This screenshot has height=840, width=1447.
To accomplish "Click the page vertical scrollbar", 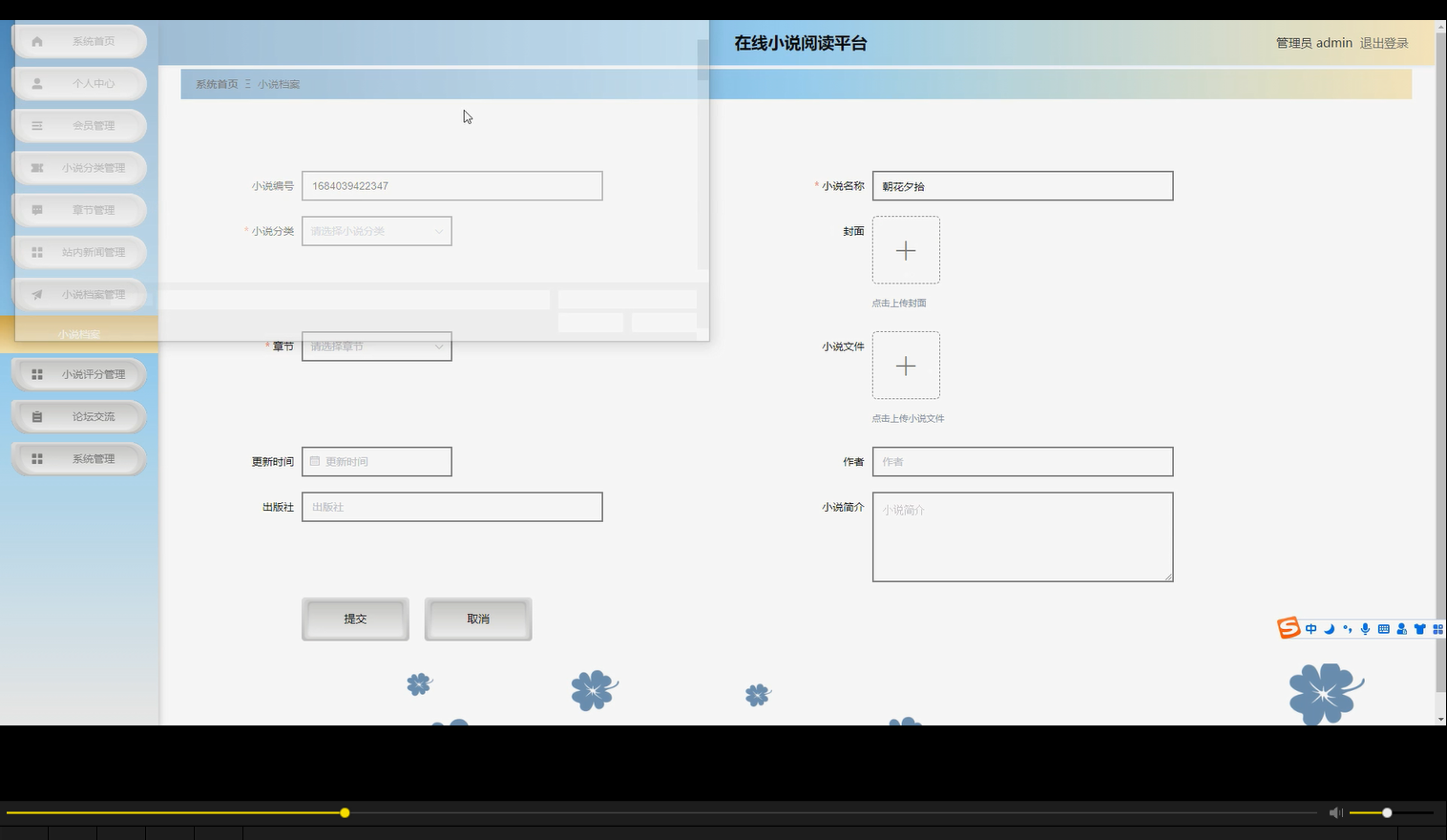I will click(1440, 363).
